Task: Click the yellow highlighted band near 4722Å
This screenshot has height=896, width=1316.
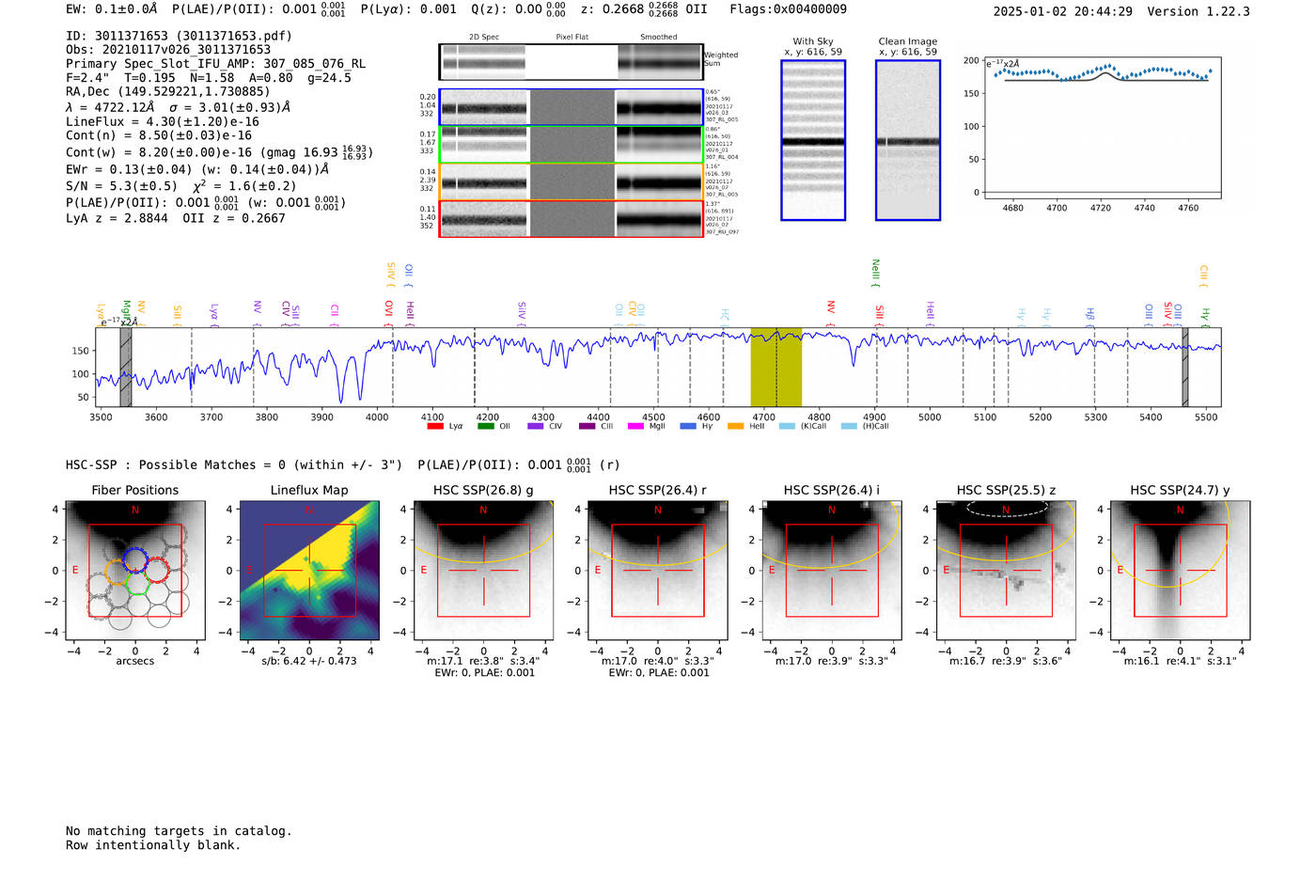Action: point(775,368)
